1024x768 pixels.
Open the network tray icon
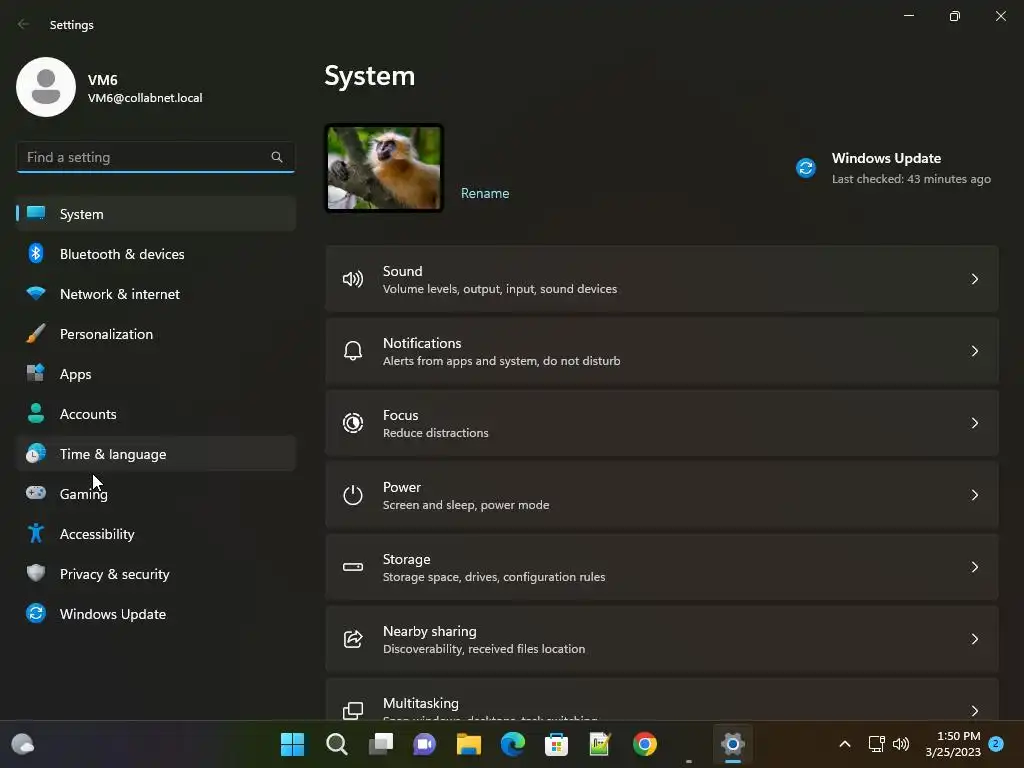(x=876, y=744)
